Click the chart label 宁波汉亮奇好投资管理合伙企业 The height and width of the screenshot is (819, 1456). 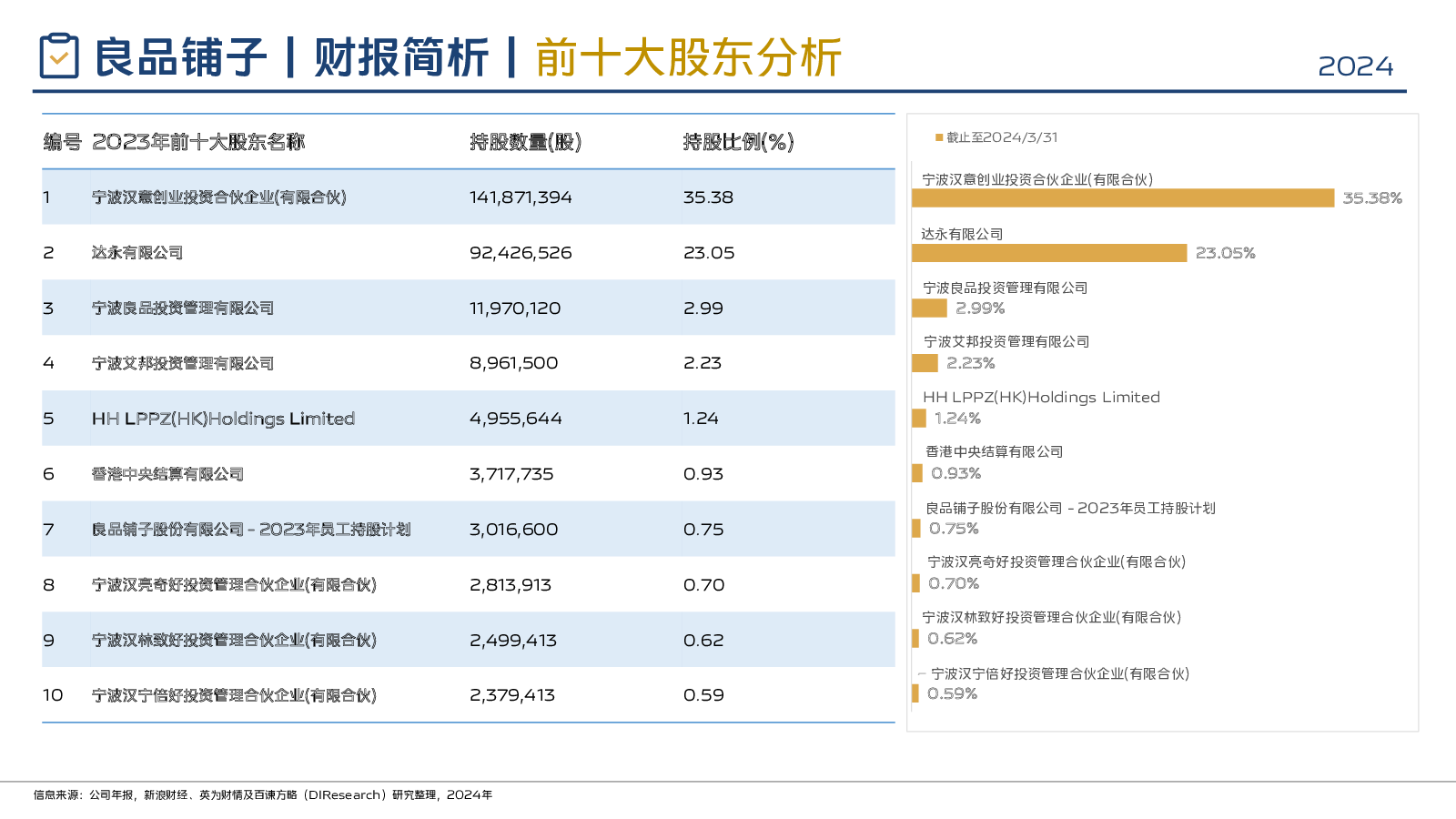click(x=1056, y=562)
